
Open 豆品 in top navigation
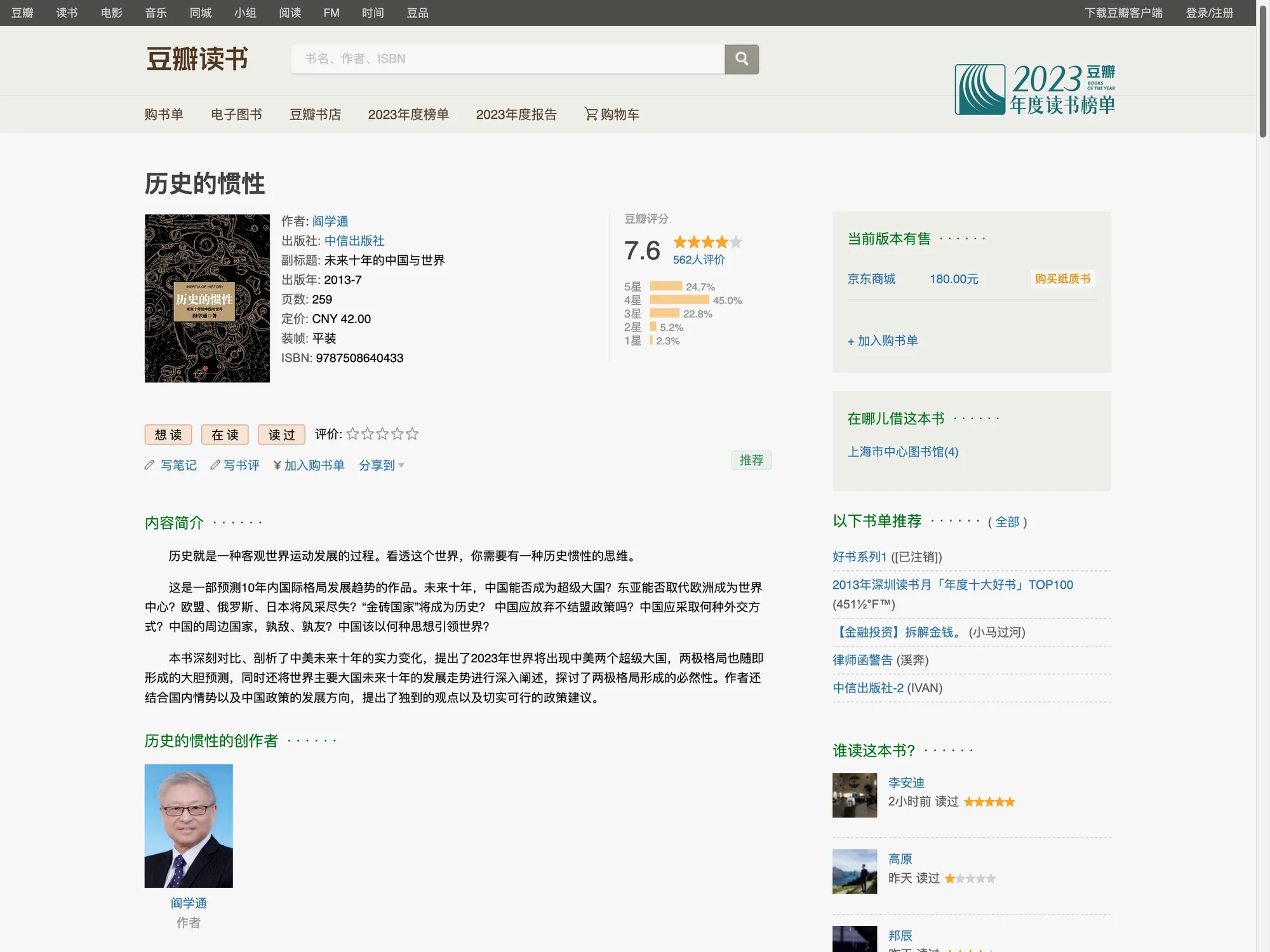pos(418,13)
